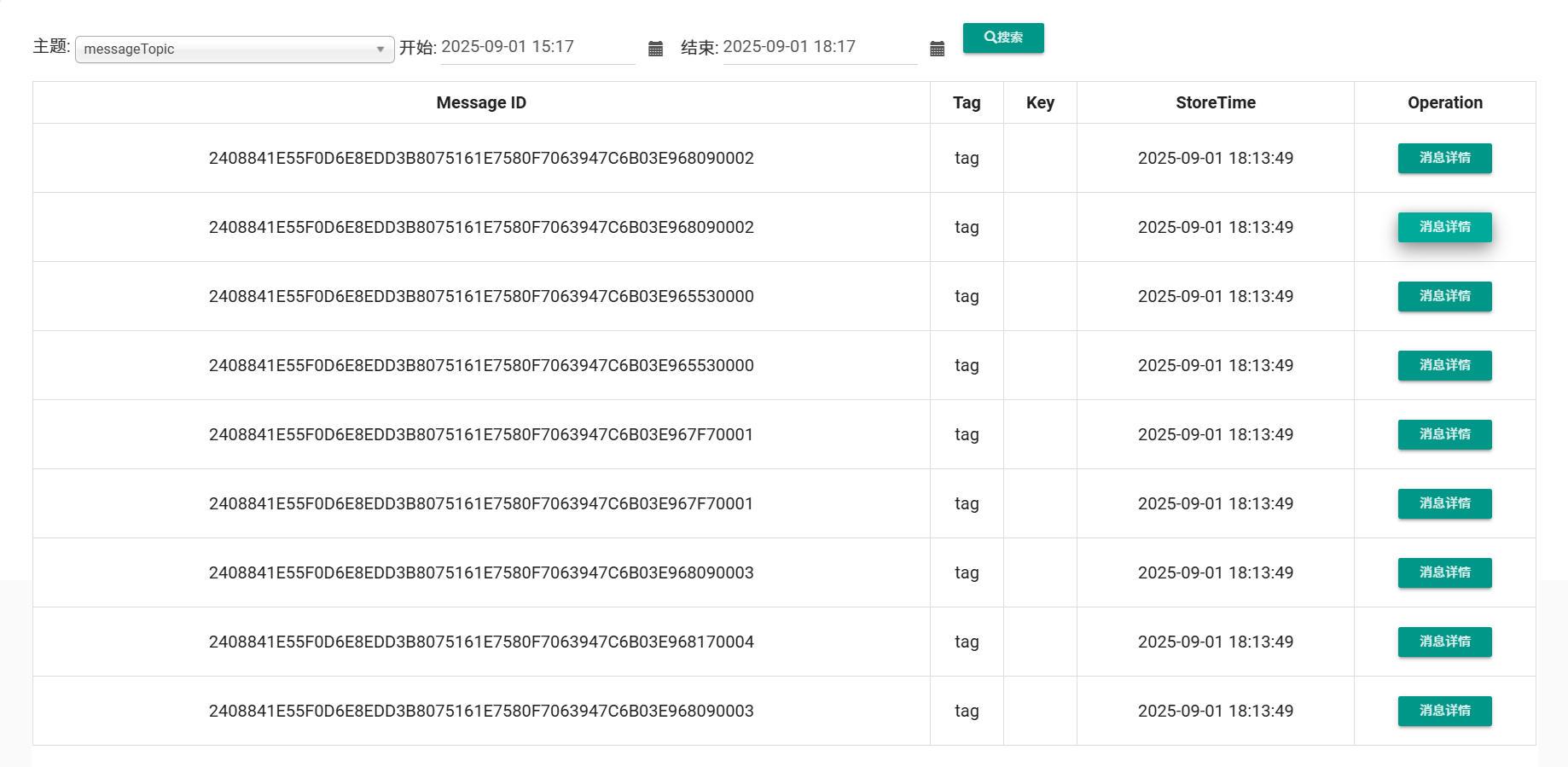Click the Operation column header
Screen dimensions: 1568x767
(1444, 103)
